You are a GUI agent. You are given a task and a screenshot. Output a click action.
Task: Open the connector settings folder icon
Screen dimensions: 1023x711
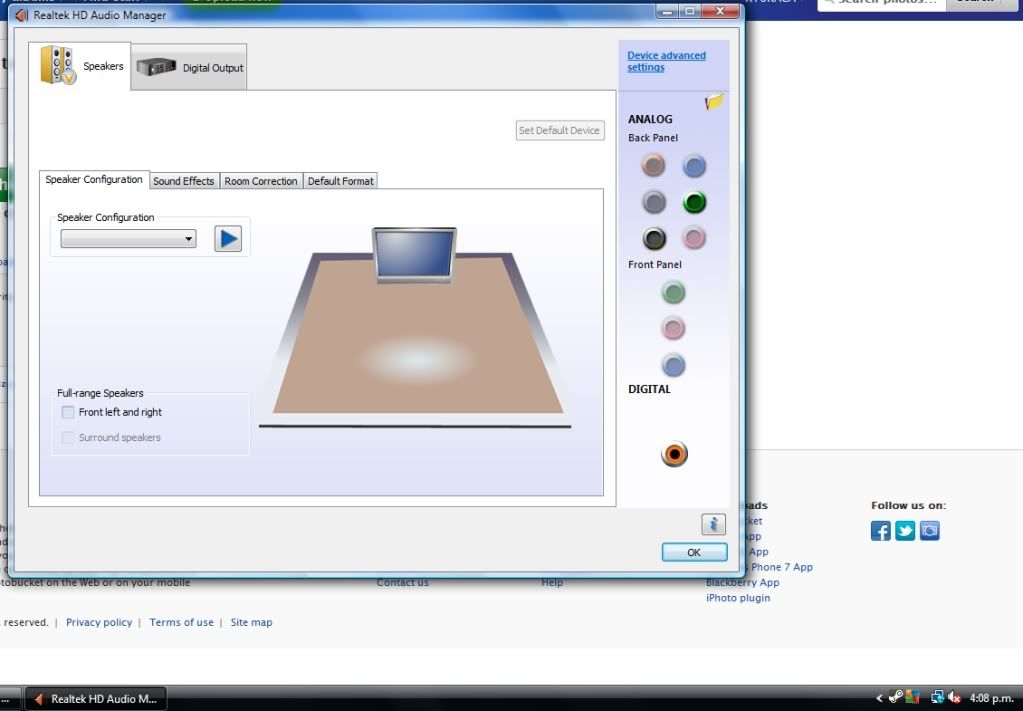coord(714,102)
